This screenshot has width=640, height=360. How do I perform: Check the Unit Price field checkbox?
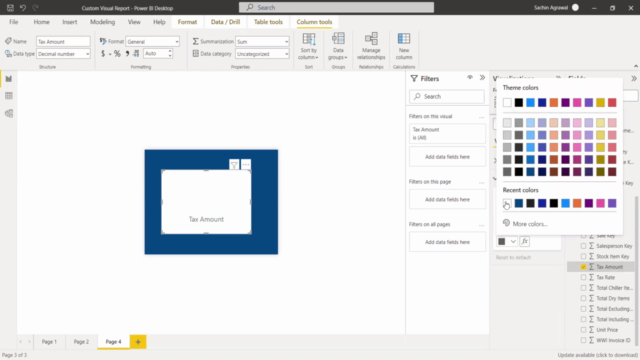583,330
